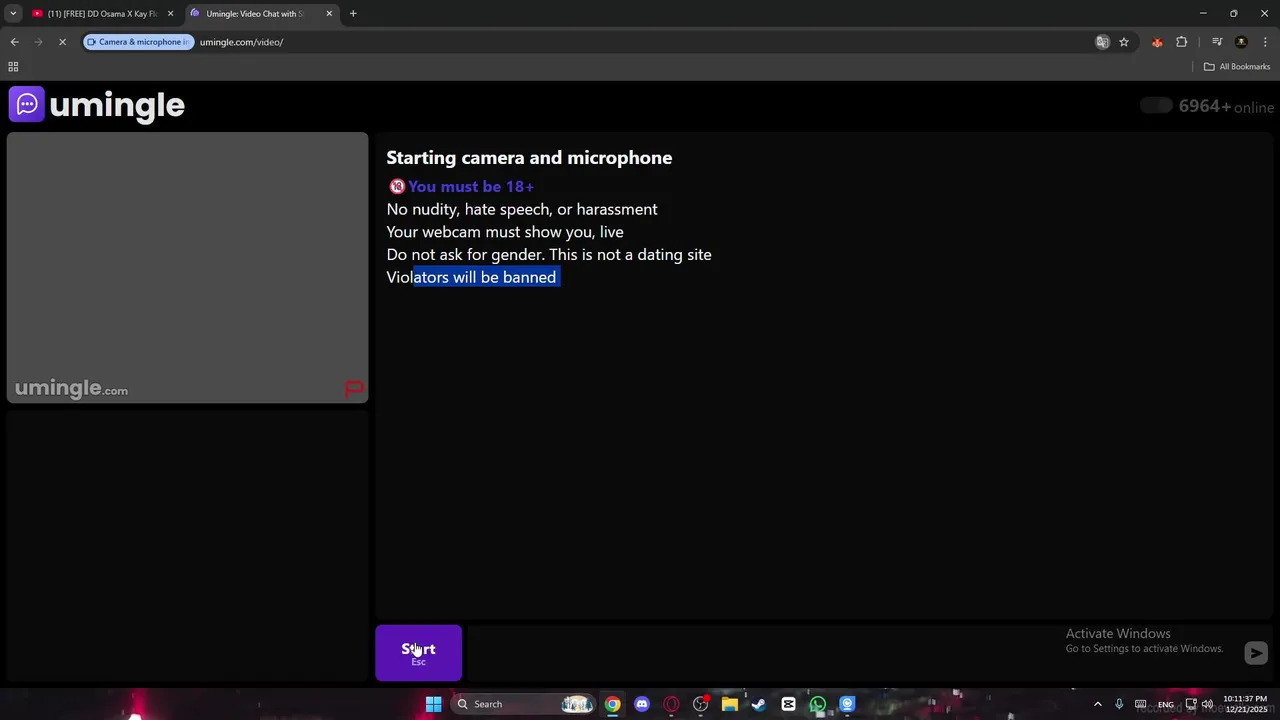Click the taskbar Search box
The width and height of the screenshot is (1280, 720).
524,704
